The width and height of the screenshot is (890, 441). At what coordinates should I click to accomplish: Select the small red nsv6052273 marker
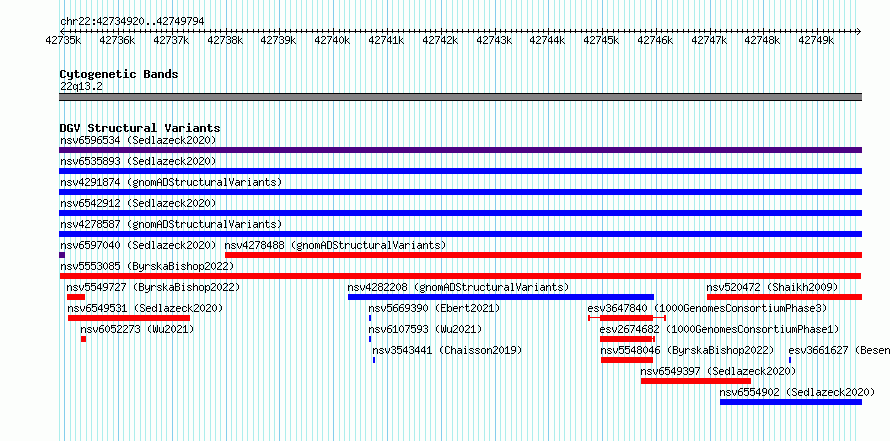tap(83, 339)
